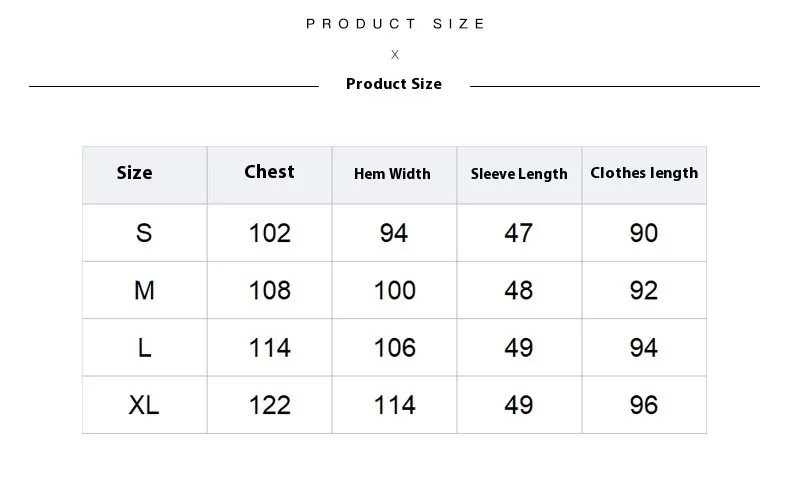This screenshot has width=790, height=482.
Task: Select the Sleeve Length column header
Action: pyautogui.click(x=519, y=174)
